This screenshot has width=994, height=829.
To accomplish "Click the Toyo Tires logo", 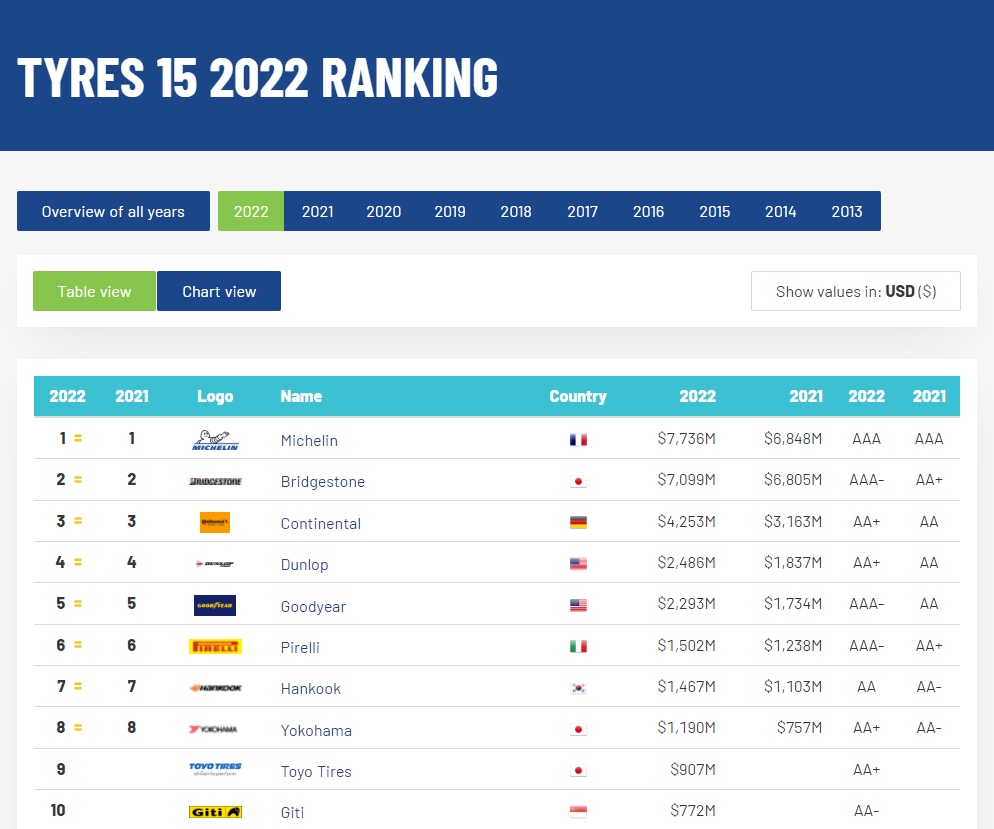I will tap(216, 769).
